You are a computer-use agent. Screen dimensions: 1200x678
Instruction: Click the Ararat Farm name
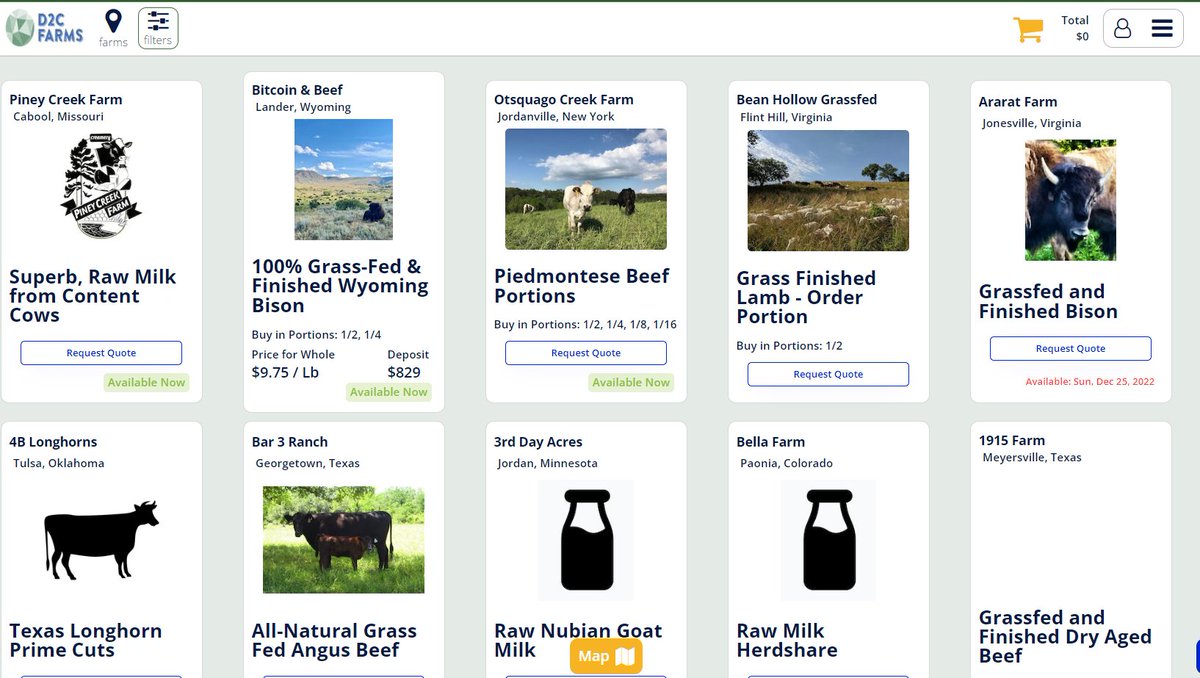coord(1018,101)
